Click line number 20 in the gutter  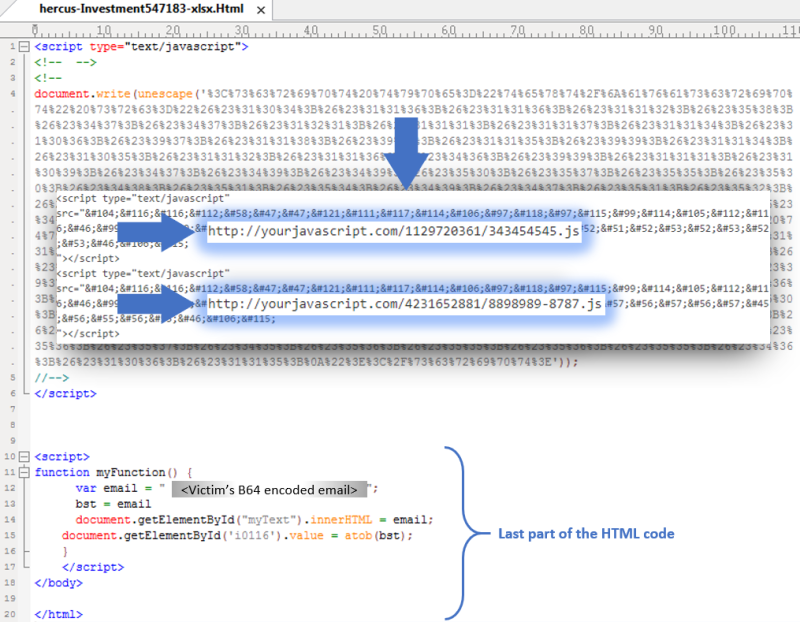(10, 614)
